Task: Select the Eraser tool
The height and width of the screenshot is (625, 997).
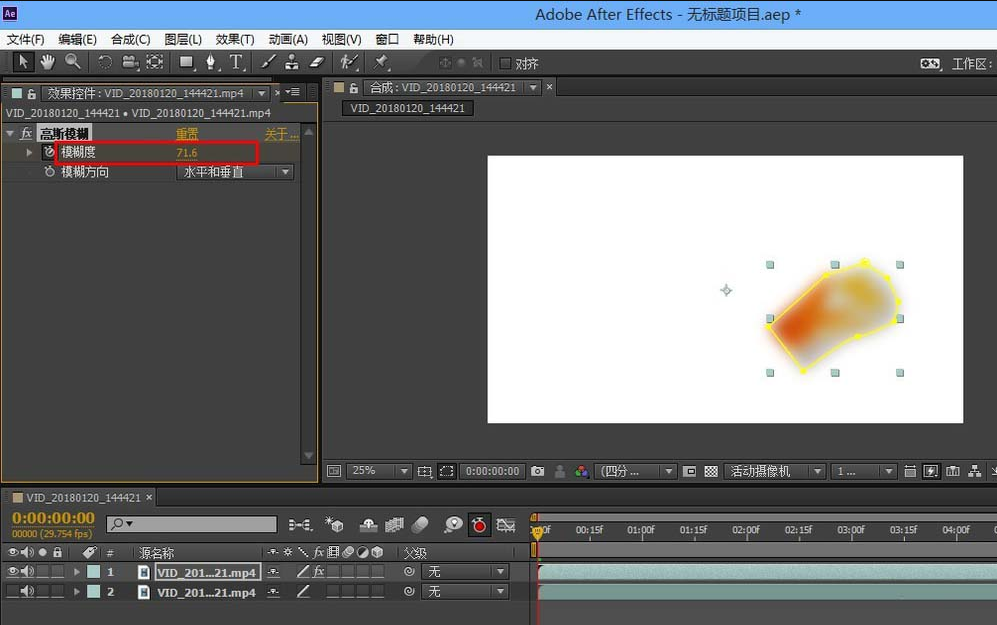Action: pyautogui.click(x=317, y=62)
